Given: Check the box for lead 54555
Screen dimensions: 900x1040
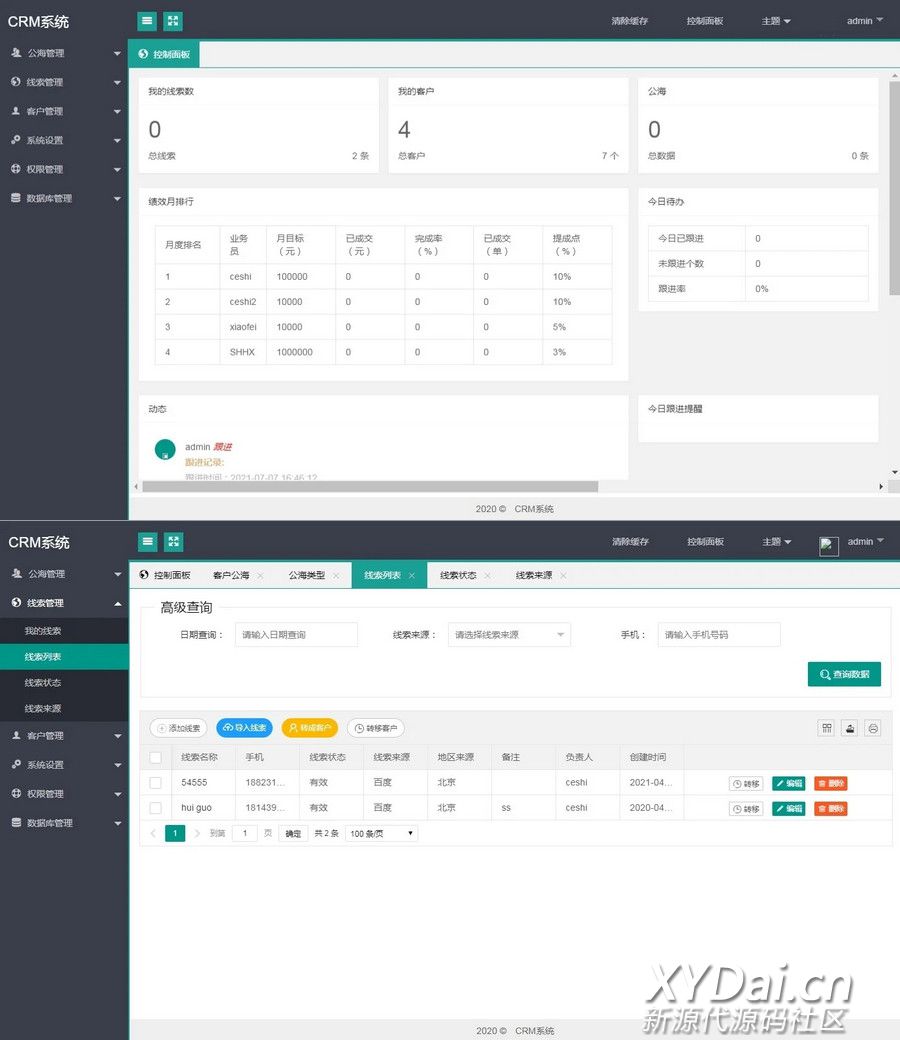Looking at the screenshot, I should [155, 783].
